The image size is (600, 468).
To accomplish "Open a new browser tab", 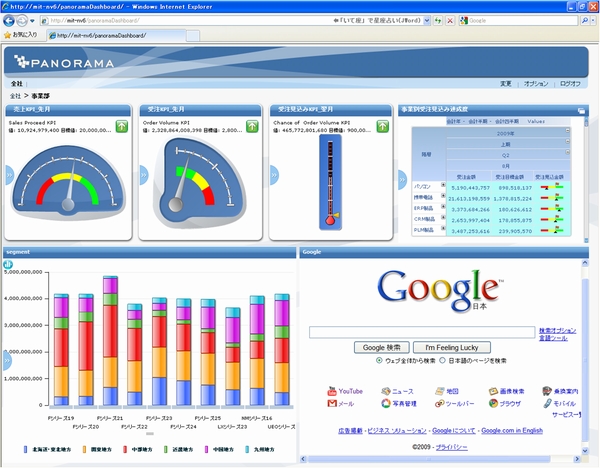I will (x=193, y=36).
